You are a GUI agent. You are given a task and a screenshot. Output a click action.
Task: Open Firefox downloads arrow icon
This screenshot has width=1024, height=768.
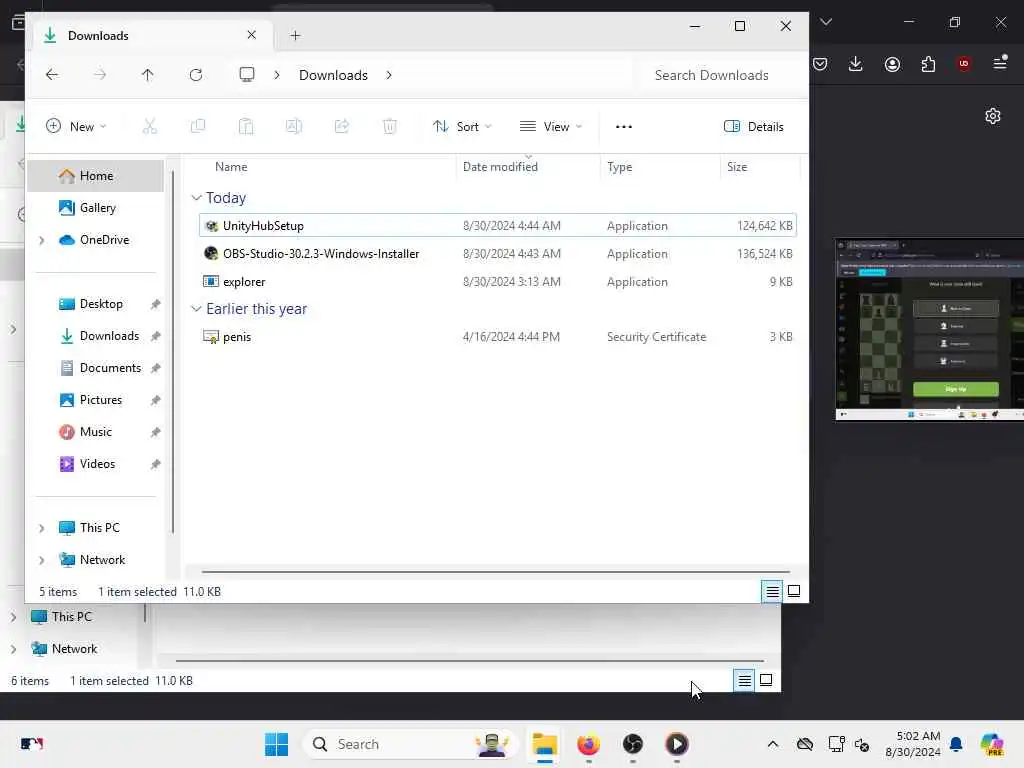[856, 63]
